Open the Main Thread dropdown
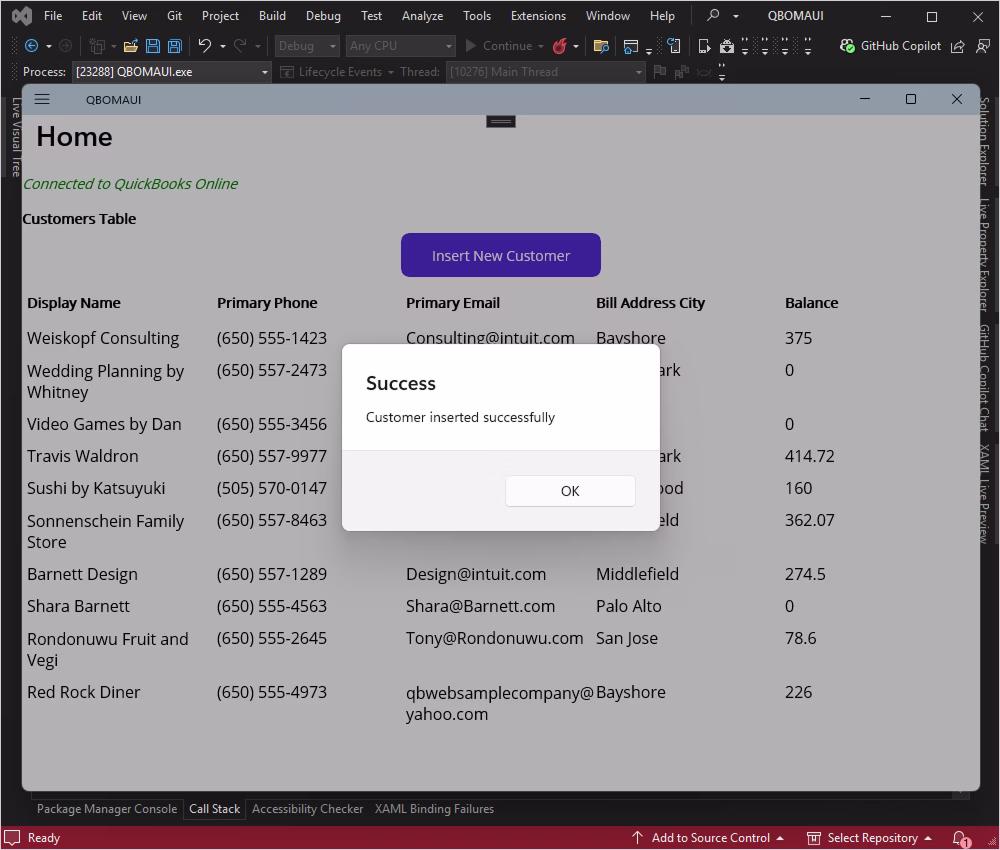Image resolution: width=1000 pixels, height=850 pixels. coord(545,72)
